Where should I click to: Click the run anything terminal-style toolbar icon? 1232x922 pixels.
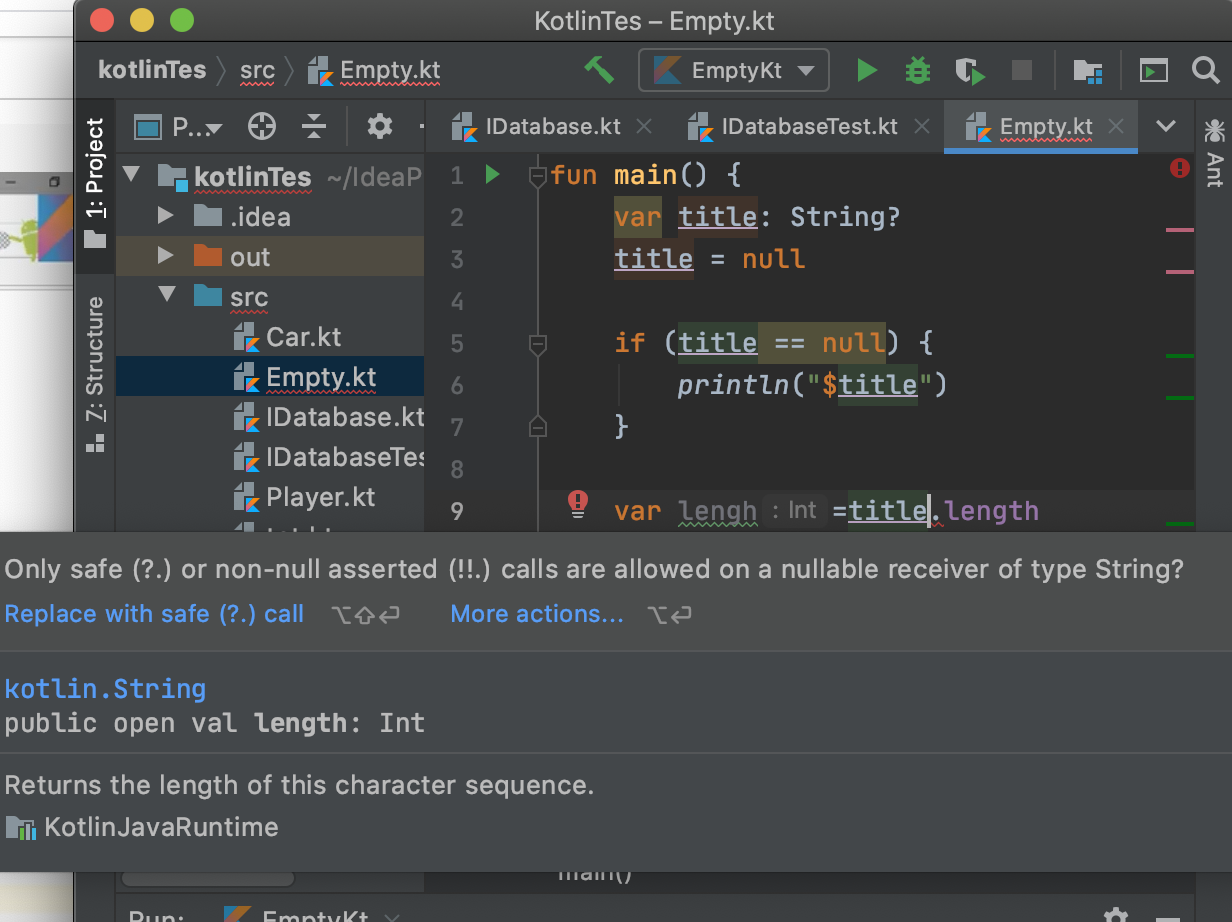(1154, 70)
